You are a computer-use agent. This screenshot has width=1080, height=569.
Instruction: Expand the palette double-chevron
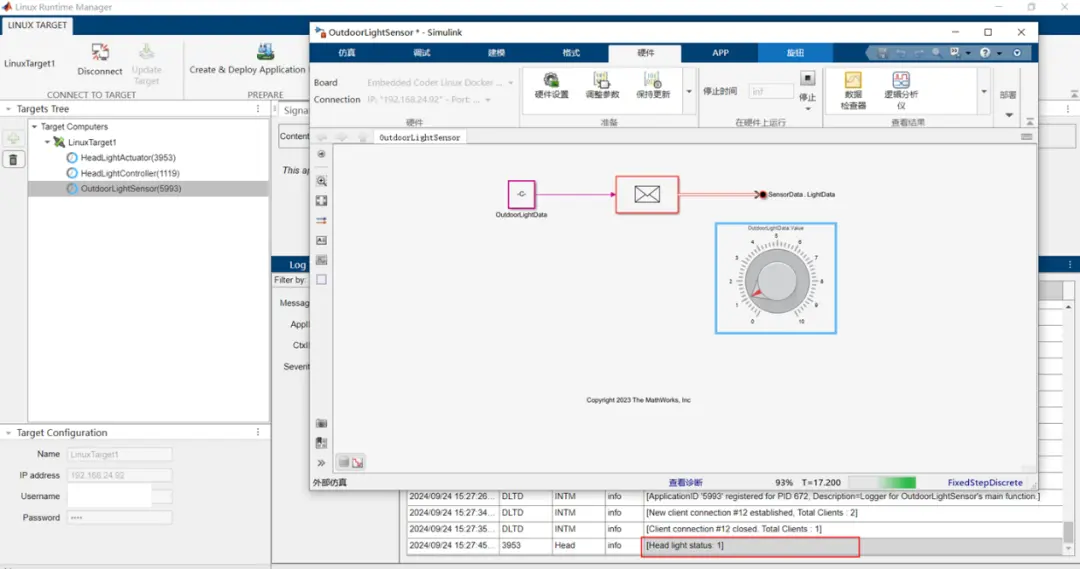coord(322,463)
